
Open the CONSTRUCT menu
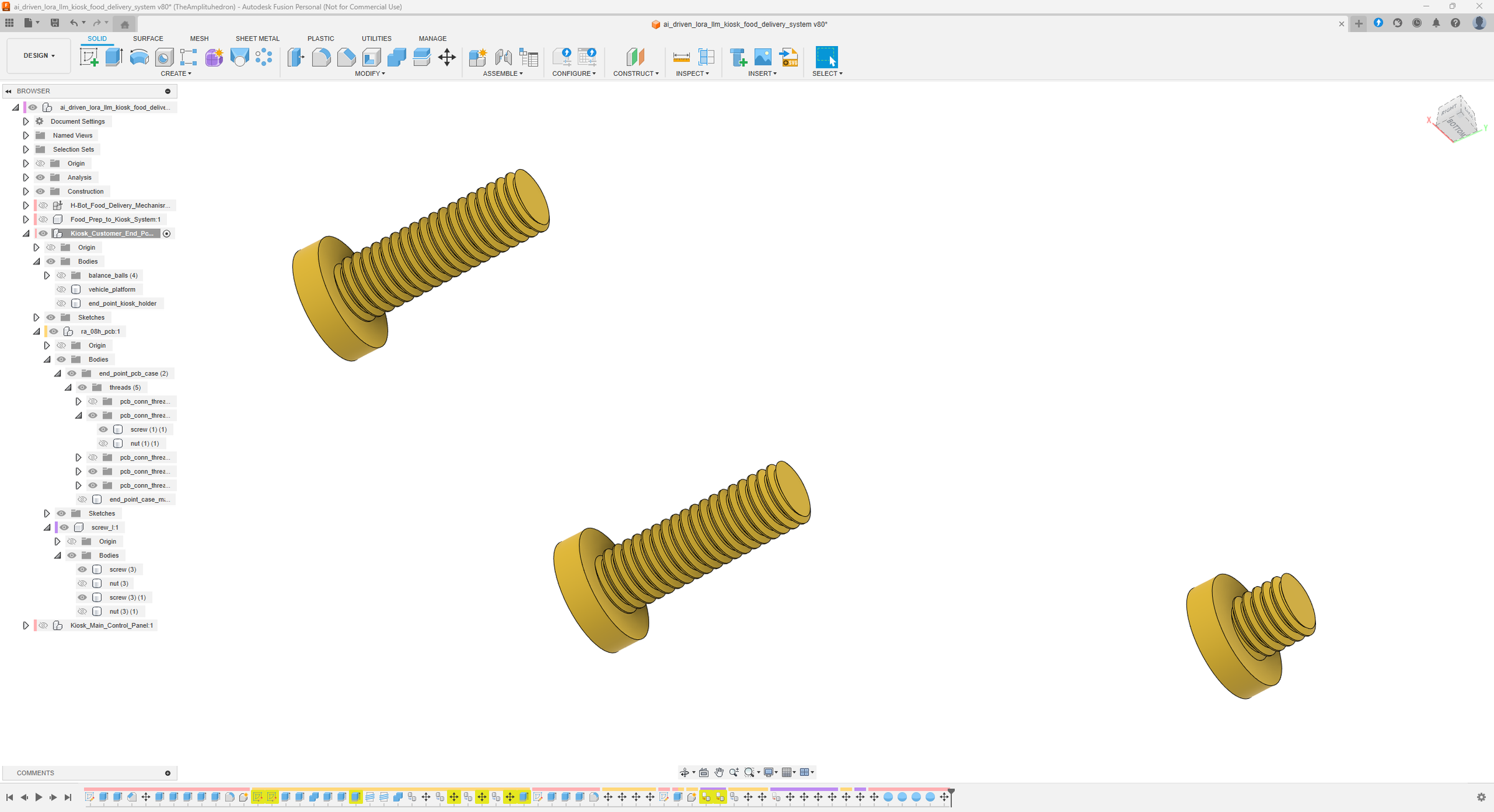[x=636, y=73]
